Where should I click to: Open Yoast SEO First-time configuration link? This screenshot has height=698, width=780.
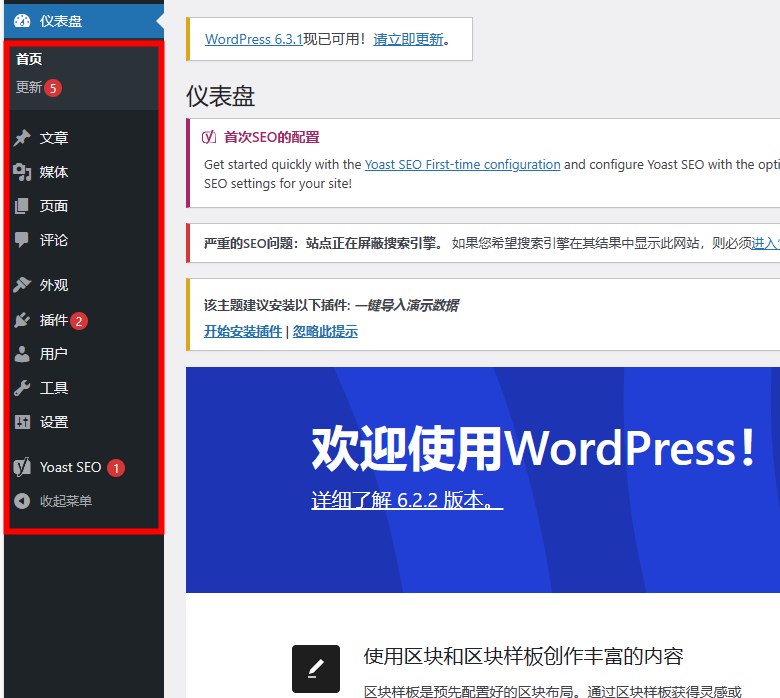point(463,164)
